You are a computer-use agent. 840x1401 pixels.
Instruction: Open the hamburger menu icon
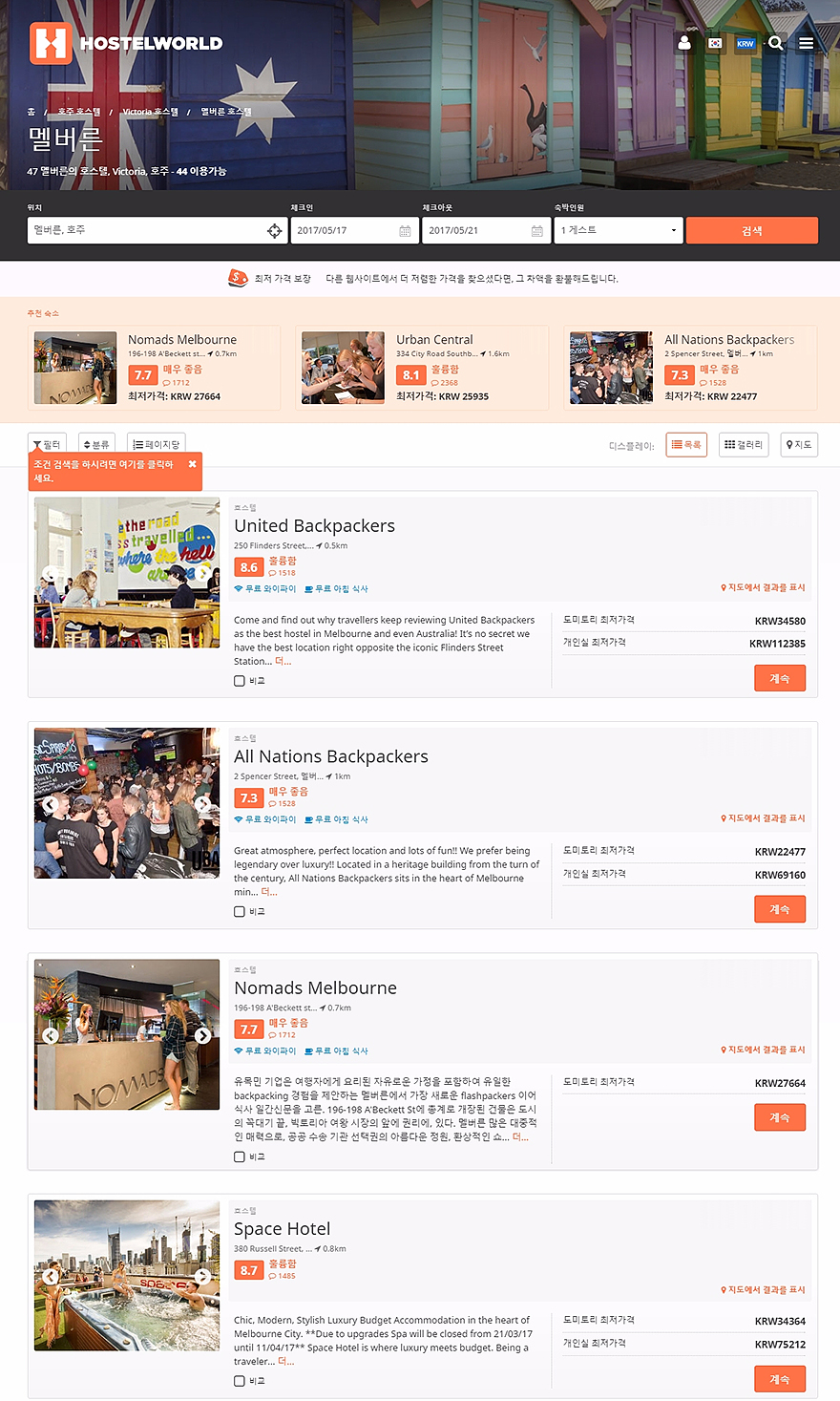[807, 43]
